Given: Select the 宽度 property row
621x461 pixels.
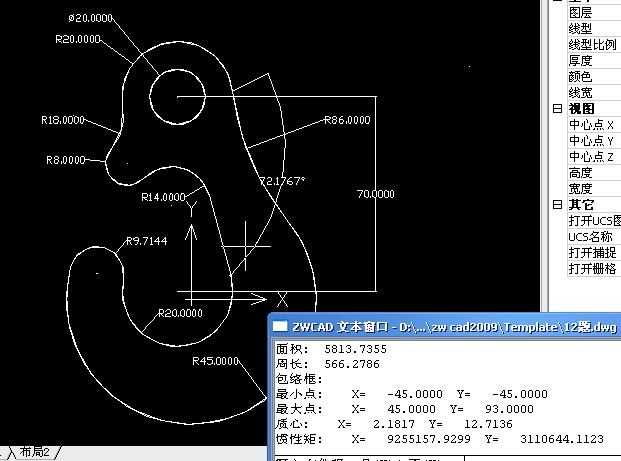Looking at the screenshot, I should coord(594,189).
